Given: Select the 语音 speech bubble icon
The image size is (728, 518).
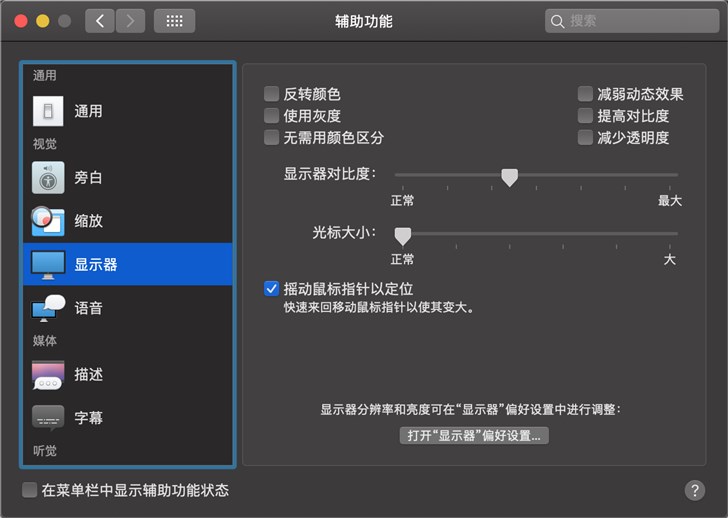Looking at the screenshot, I should click(x=48, y=308).
